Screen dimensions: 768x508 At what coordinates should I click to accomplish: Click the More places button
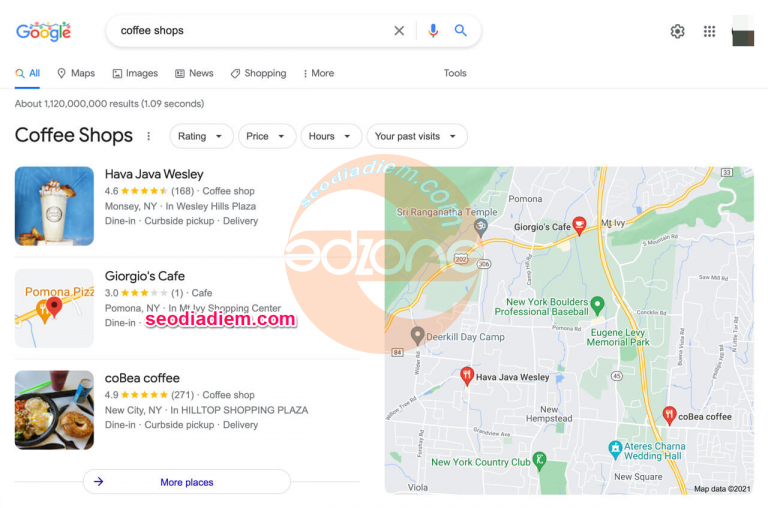186,482
